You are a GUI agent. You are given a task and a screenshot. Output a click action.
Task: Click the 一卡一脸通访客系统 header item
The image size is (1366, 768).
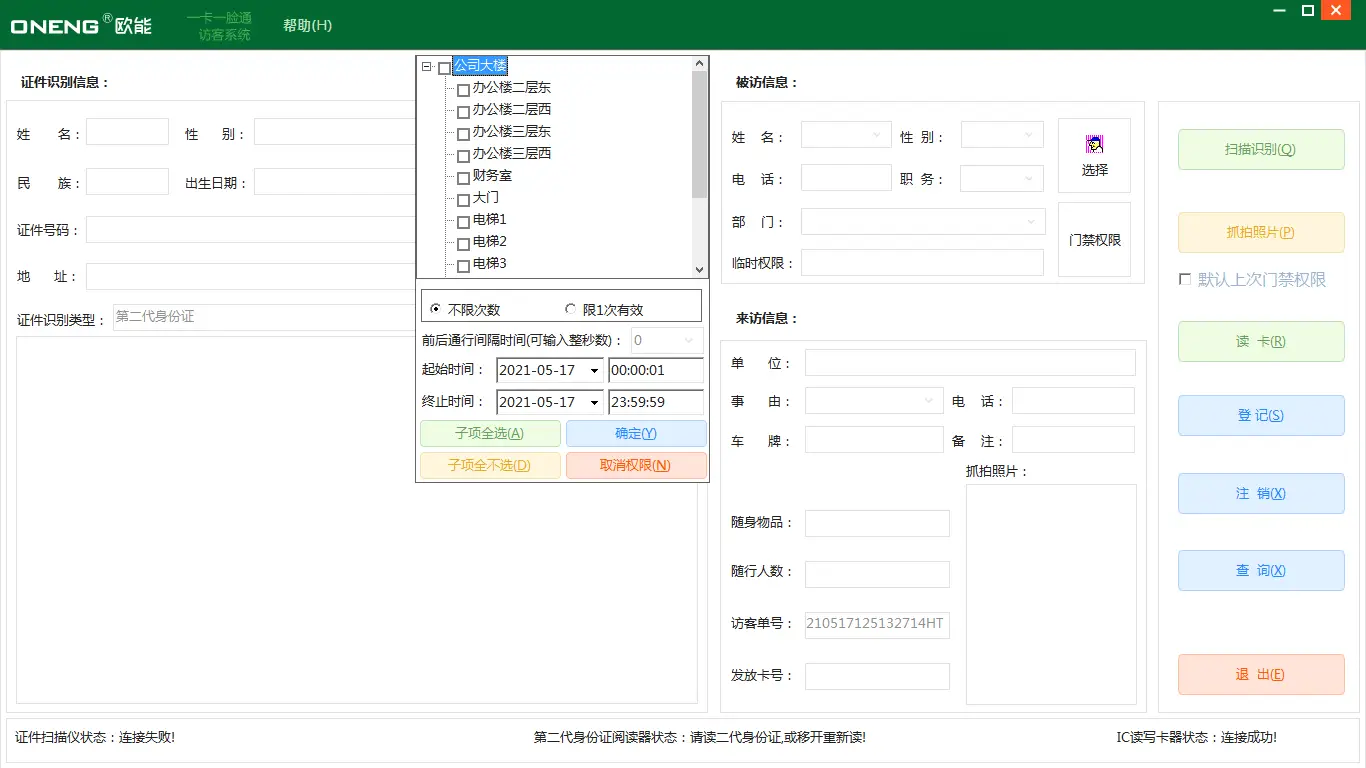click(219, 25)
